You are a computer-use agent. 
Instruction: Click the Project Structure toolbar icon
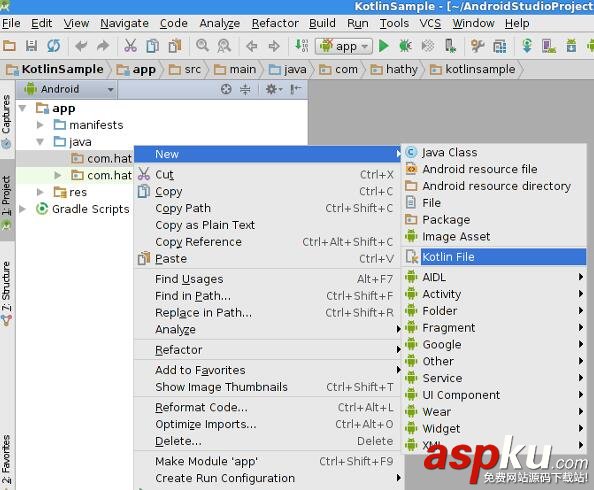pyautogui.click(x=499, y=47)
